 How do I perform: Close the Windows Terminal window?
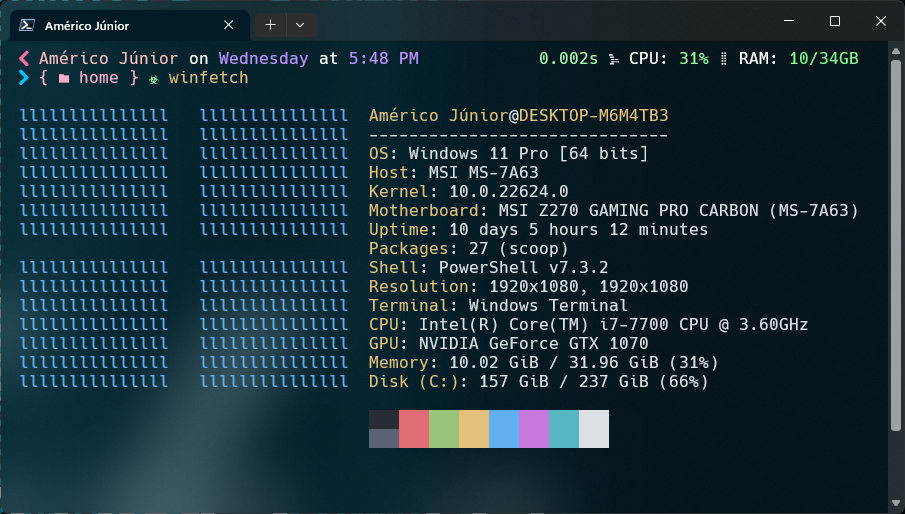coord(881,21)
